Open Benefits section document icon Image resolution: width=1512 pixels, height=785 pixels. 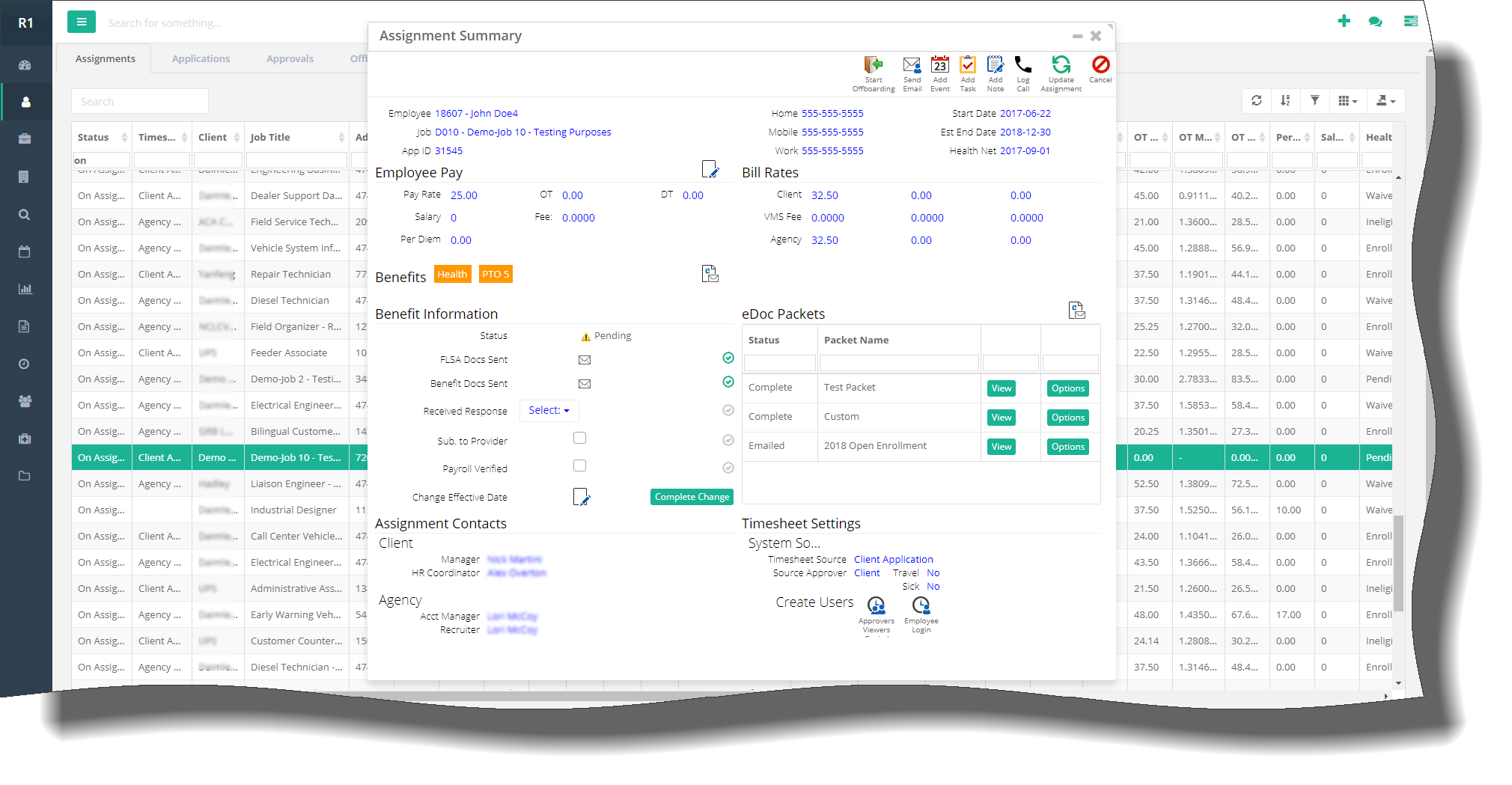pyautogui.click(x=710, y=274)
